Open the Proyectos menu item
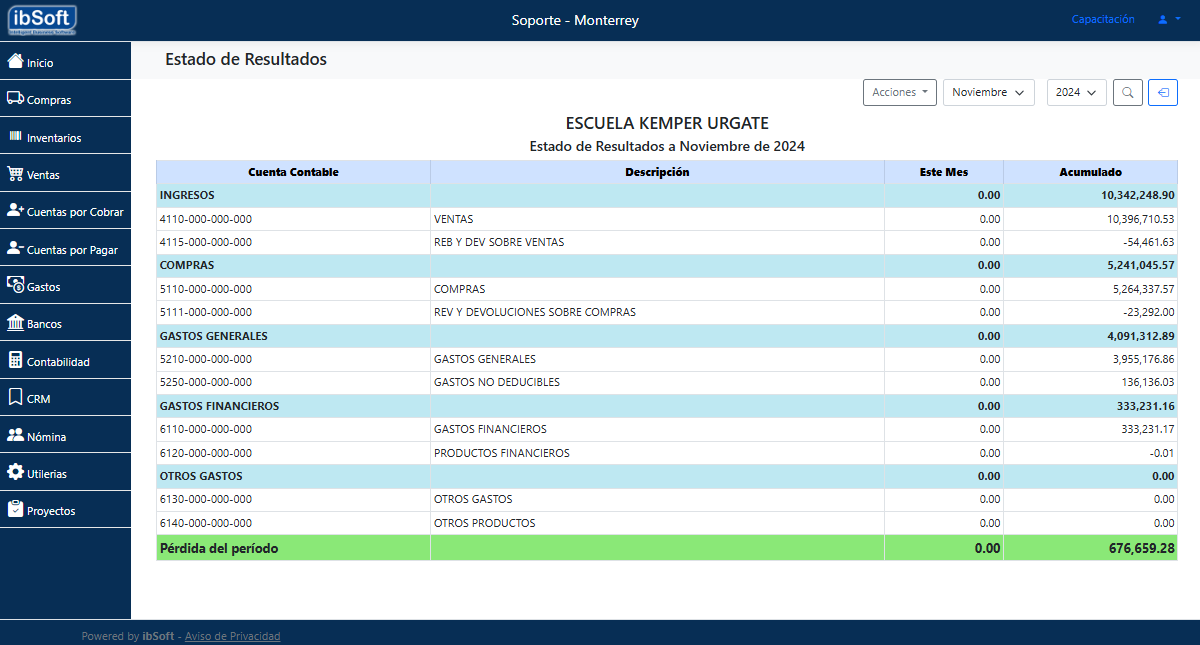This screenshot has width=1200, height=645. coord(51,511)
